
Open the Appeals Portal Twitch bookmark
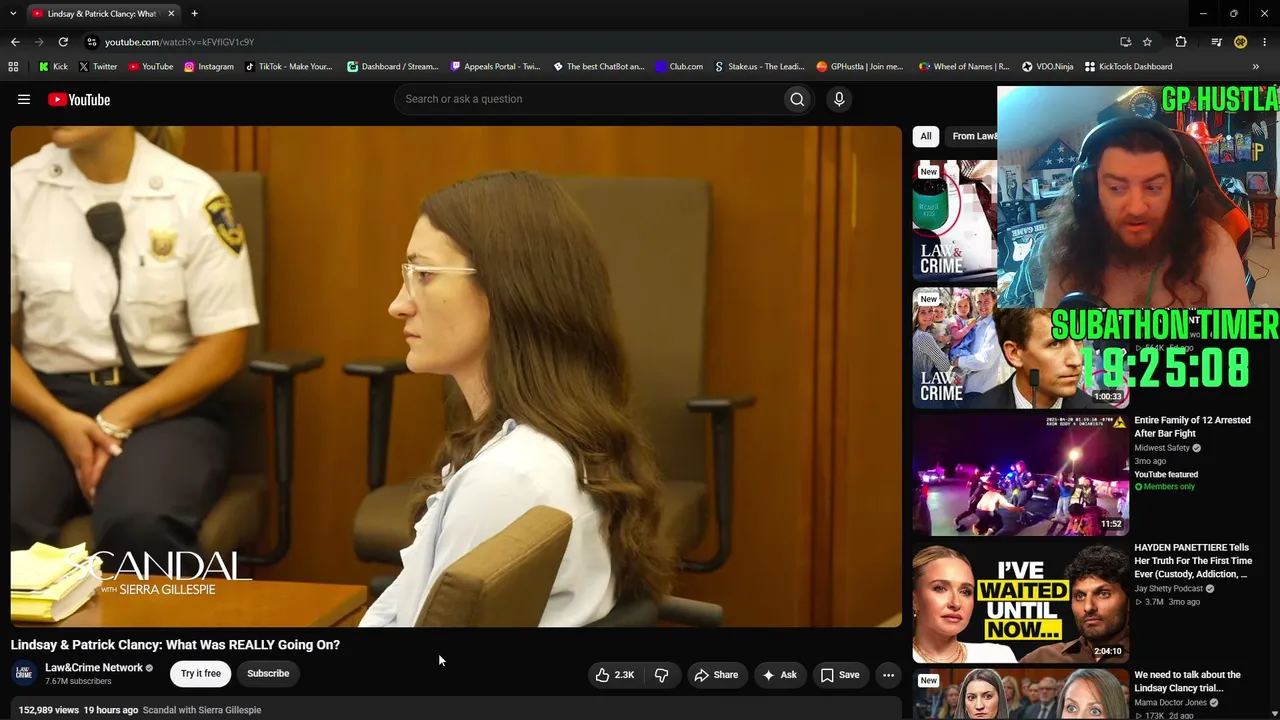pyautogui.click(x=495, y=67)
